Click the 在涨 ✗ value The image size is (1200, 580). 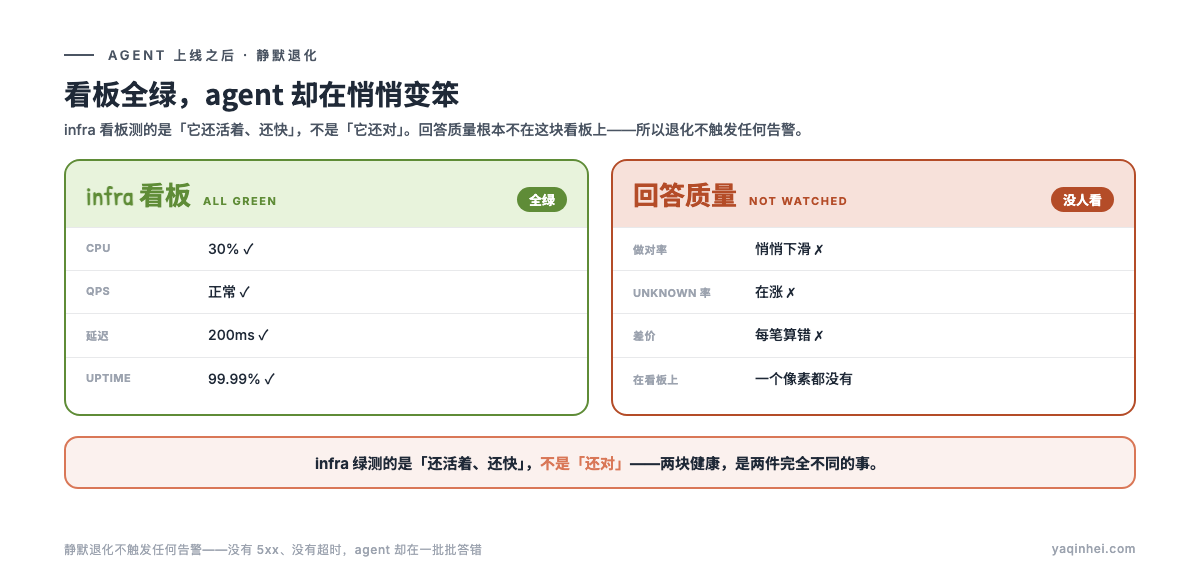(775, 292)
